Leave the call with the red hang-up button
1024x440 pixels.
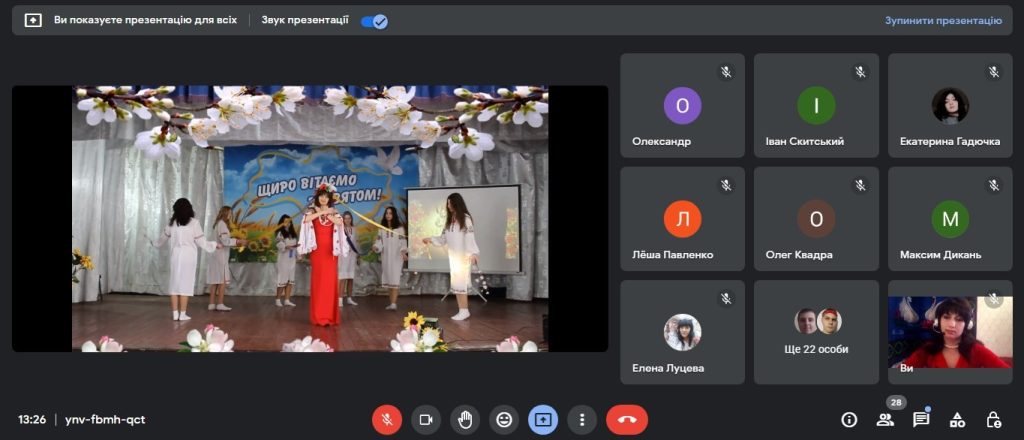click(x=627, y=419)
